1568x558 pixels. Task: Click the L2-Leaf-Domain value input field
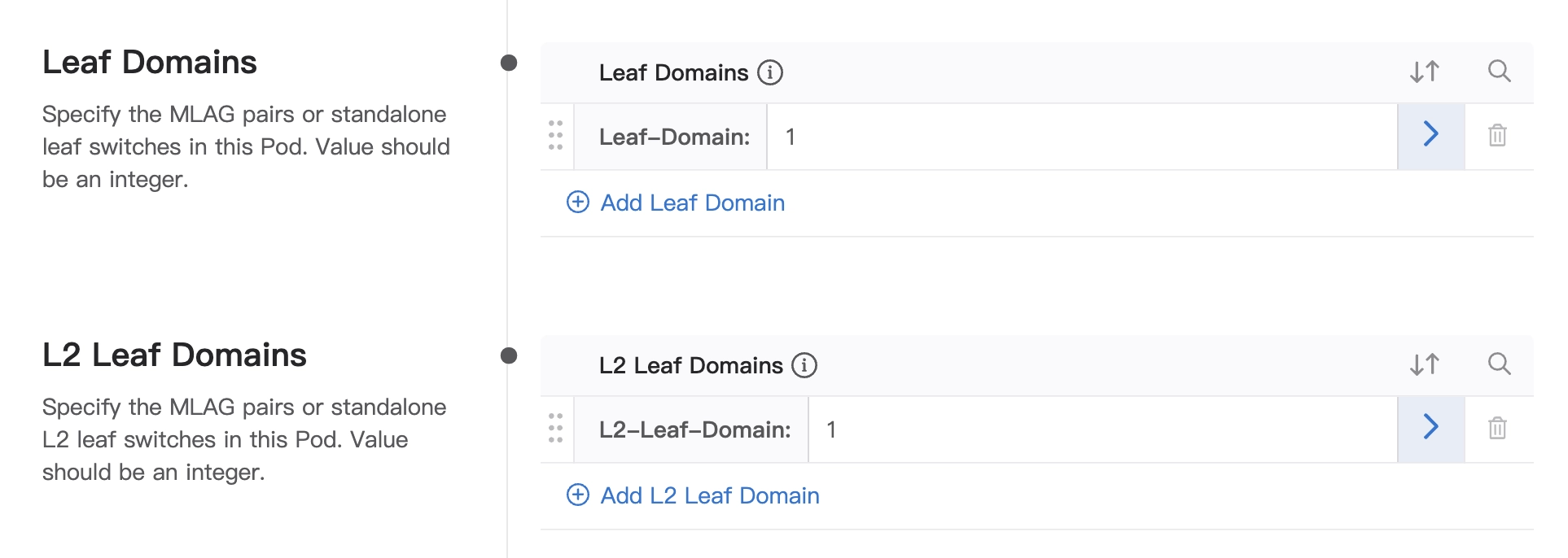(x=1102, y=429)
